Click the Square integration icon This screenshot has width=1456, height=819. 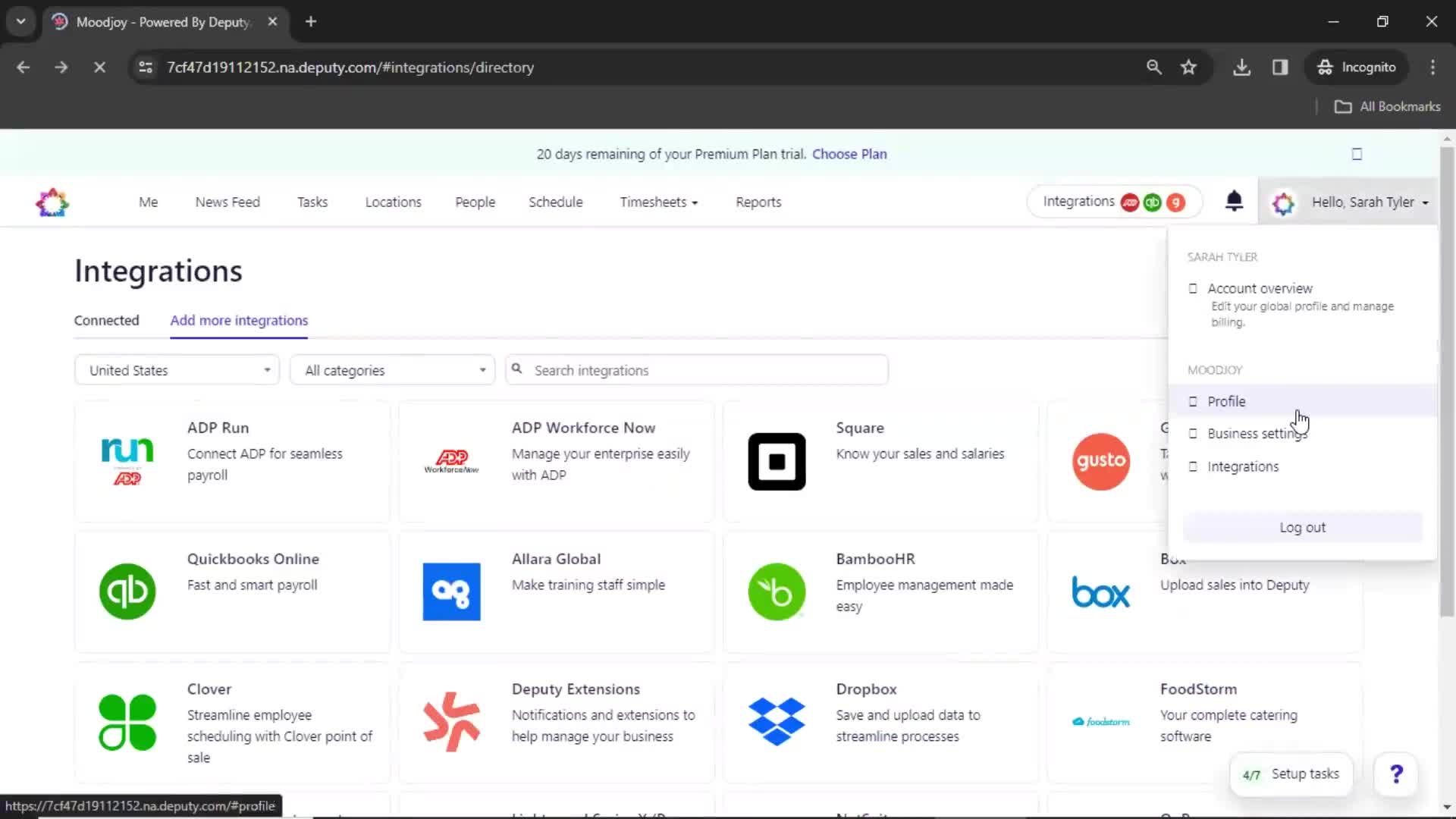click(777, 460)
